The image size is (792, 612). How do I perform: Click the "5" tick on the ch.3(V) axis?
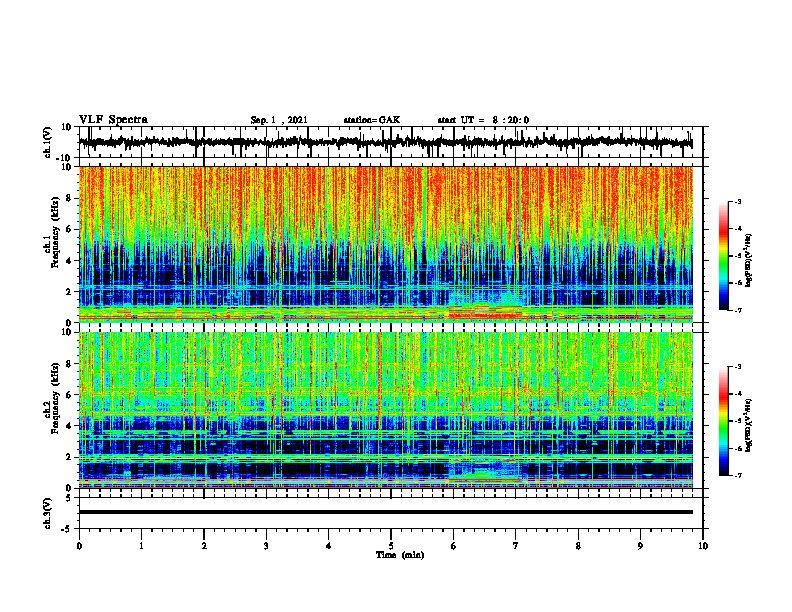70,497
